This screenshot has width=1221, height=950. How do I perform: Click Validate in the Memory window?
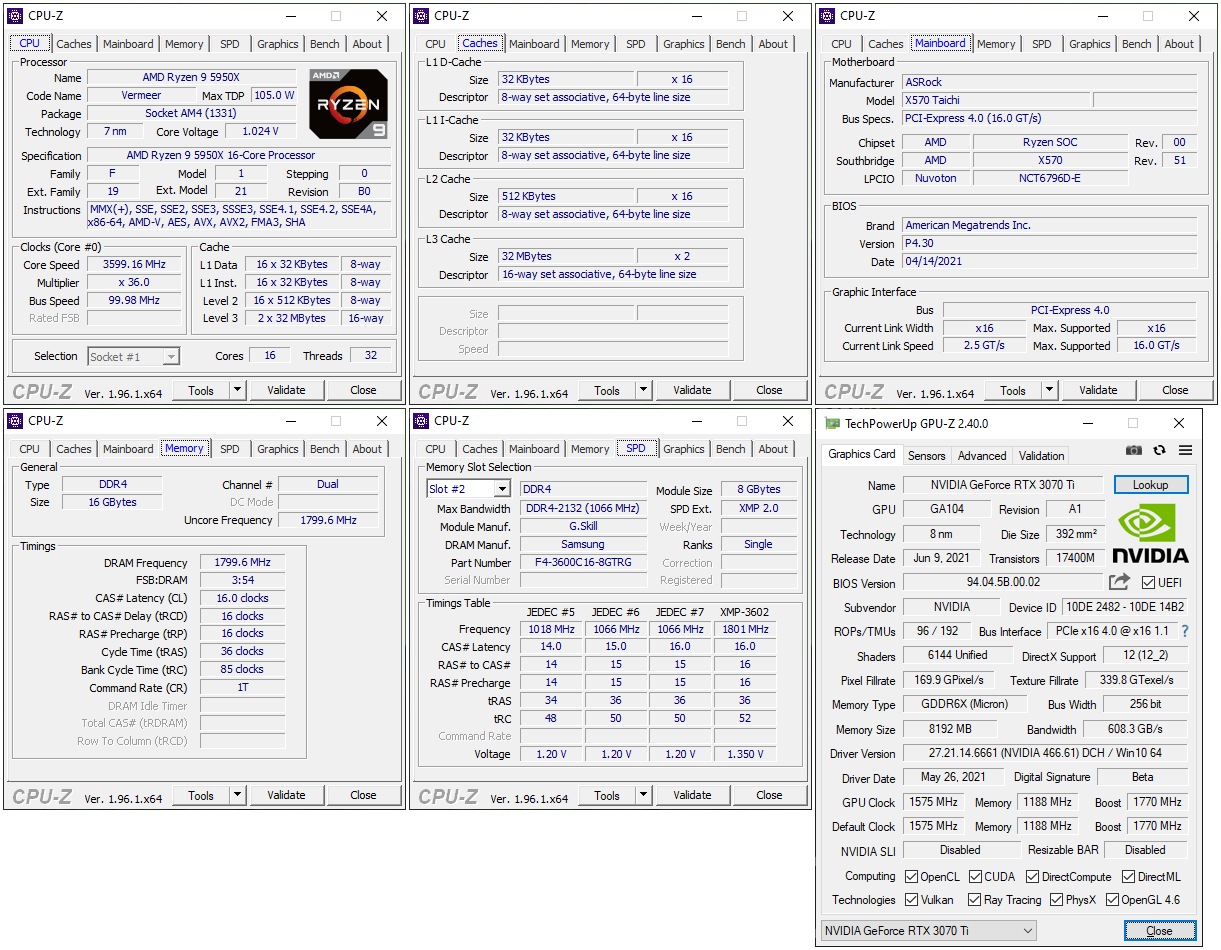tap(286, 795)
